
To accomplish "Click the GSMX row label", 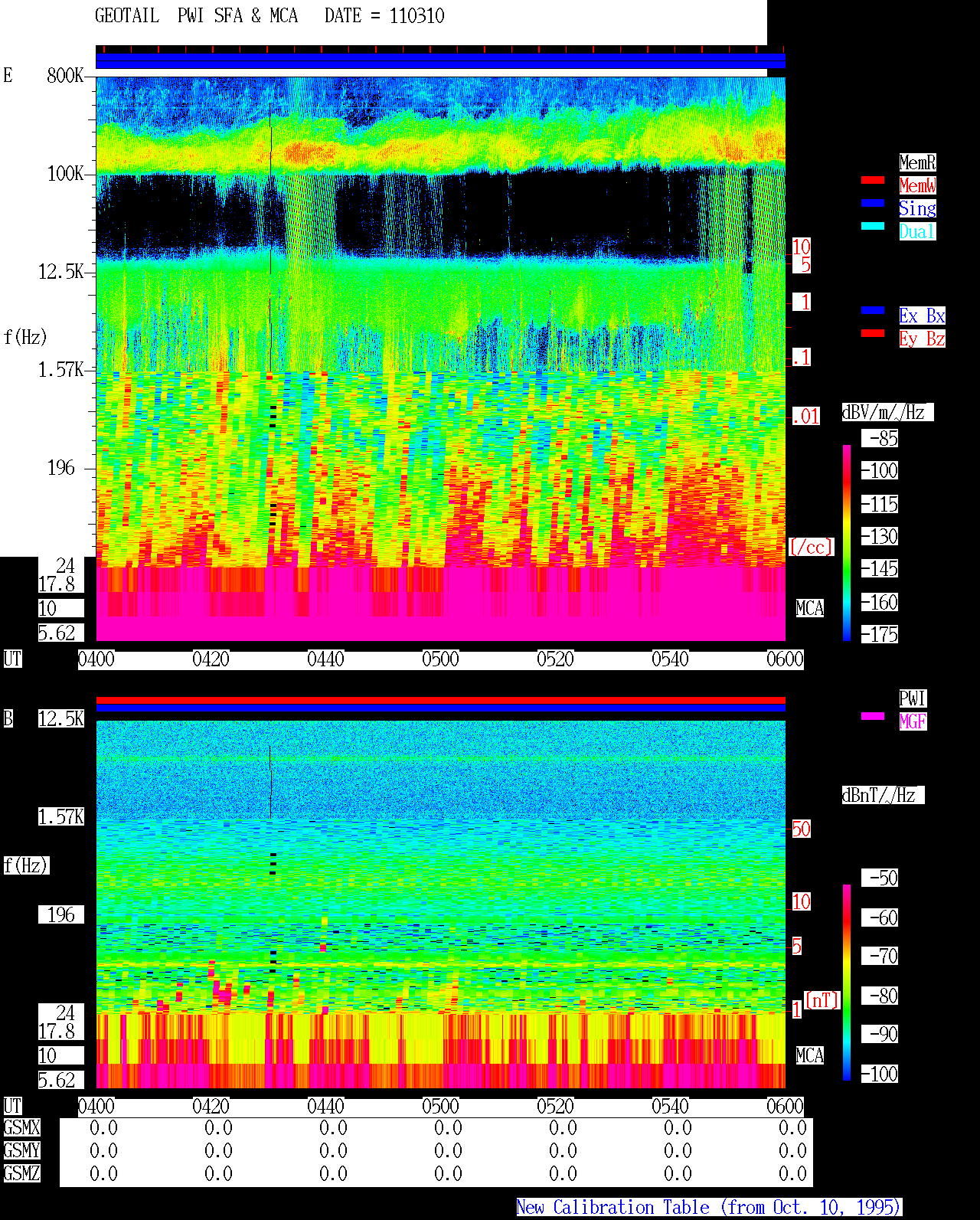I will click(21, 1128).
